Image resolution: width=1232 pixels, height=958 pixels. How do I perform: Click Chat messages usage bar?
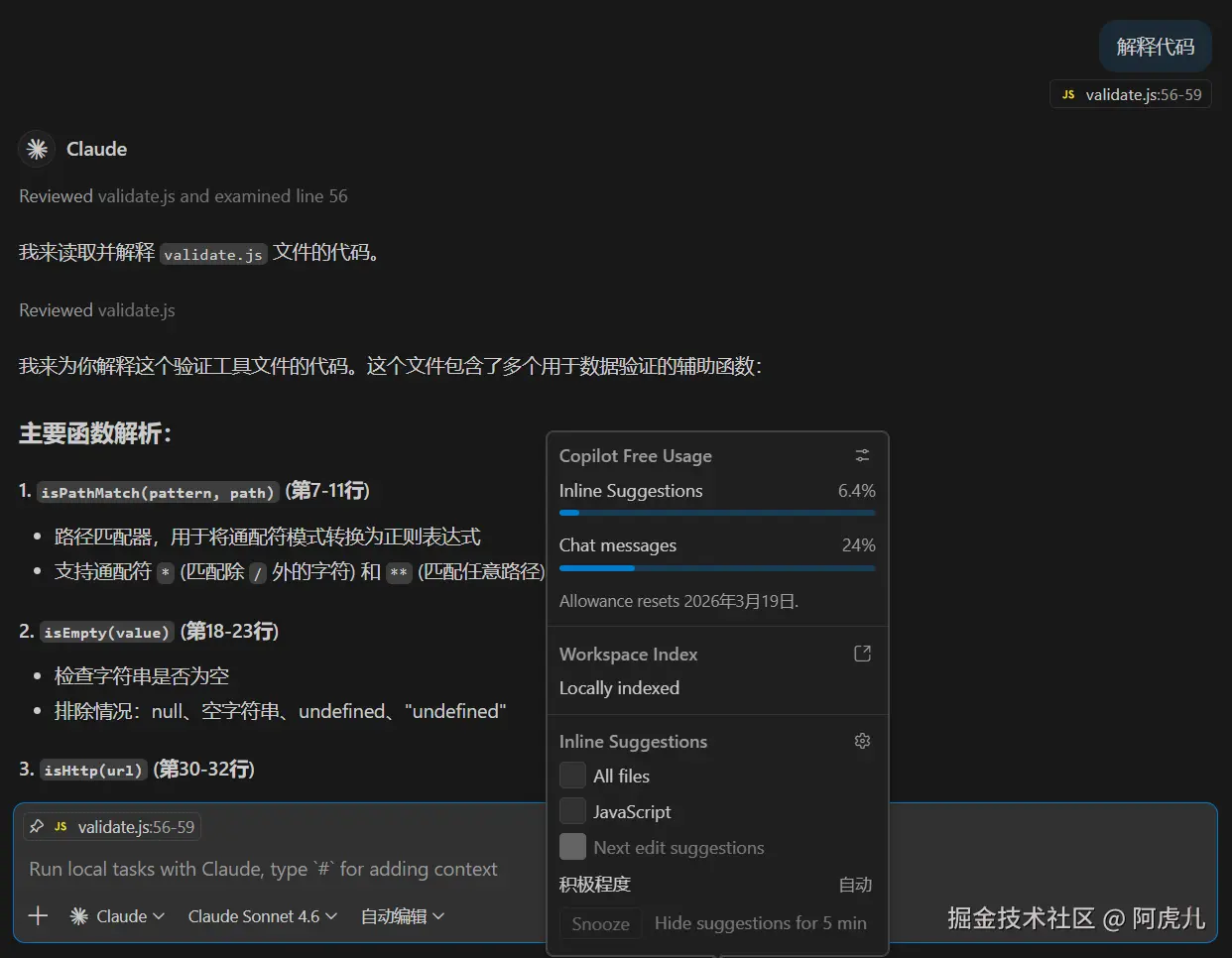click(717, 568)
